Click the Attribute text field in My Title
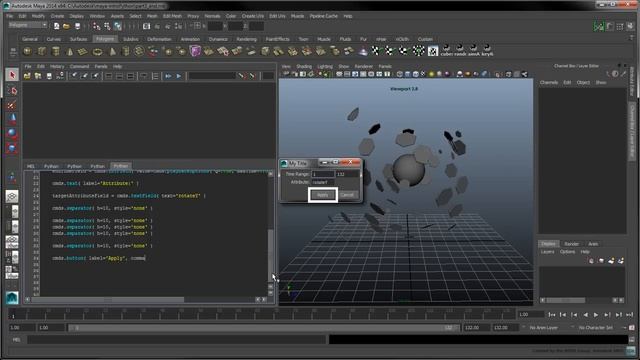 [x=323, y=182]
